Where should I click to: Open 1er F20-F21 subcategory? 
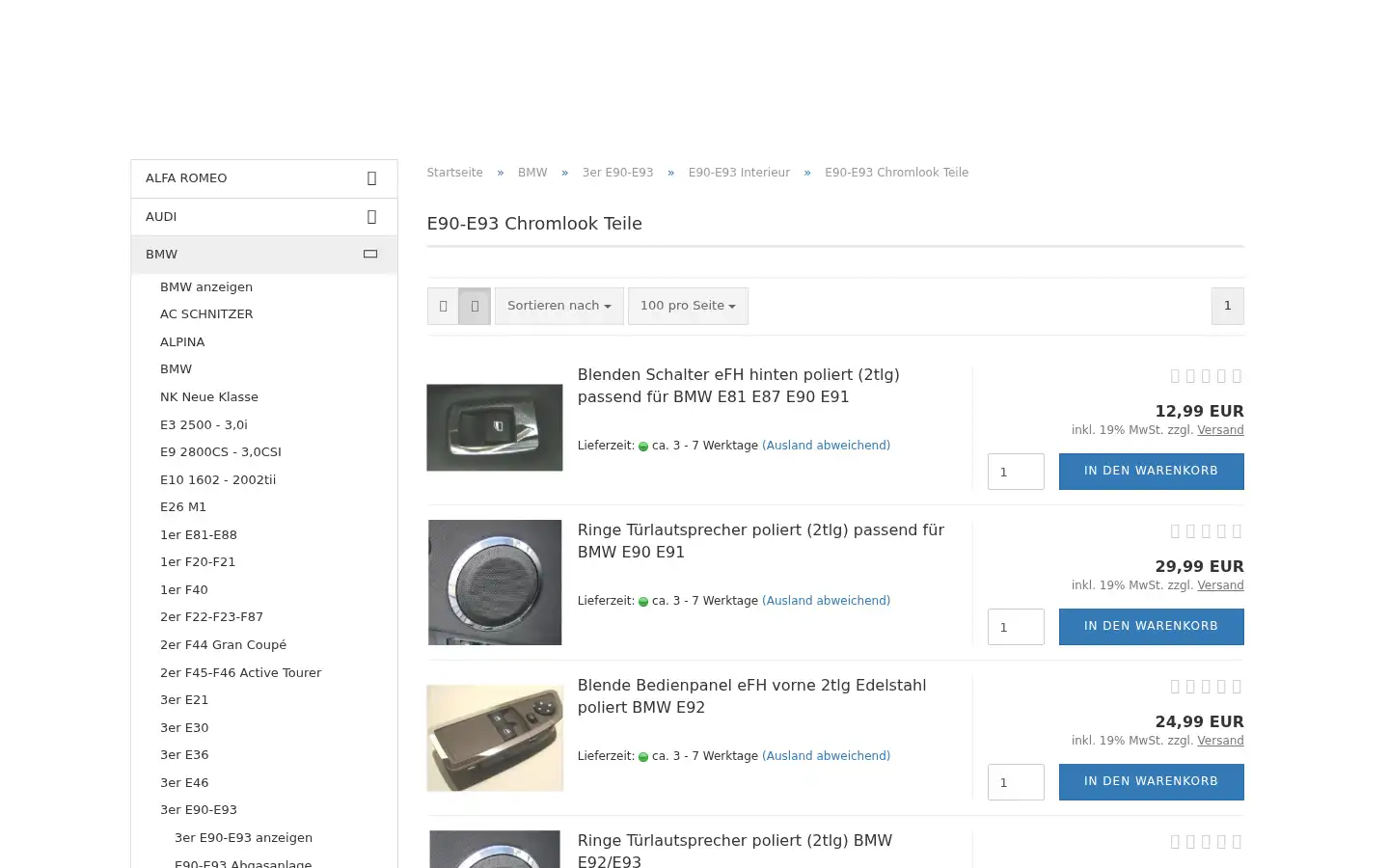[x=198, y=562]
